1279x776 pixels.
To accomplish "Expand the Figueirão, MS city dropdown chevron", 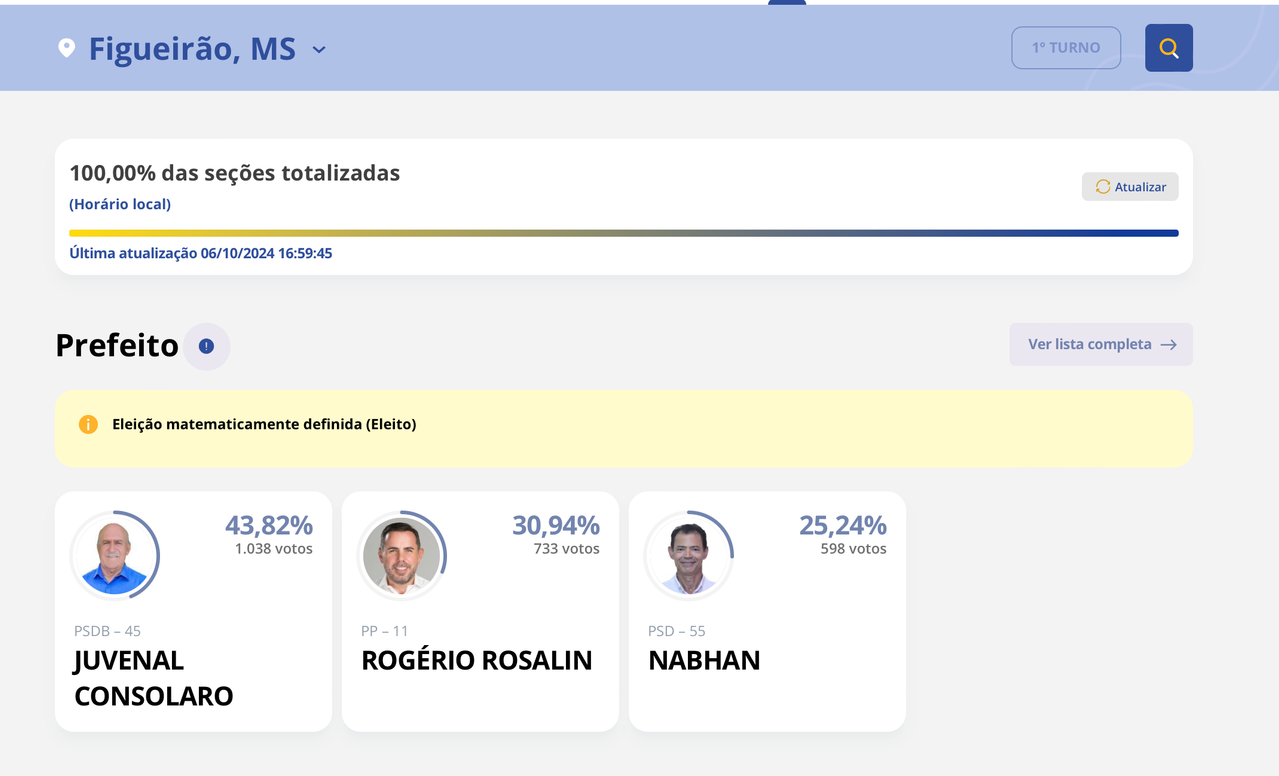I will (319, 49).
